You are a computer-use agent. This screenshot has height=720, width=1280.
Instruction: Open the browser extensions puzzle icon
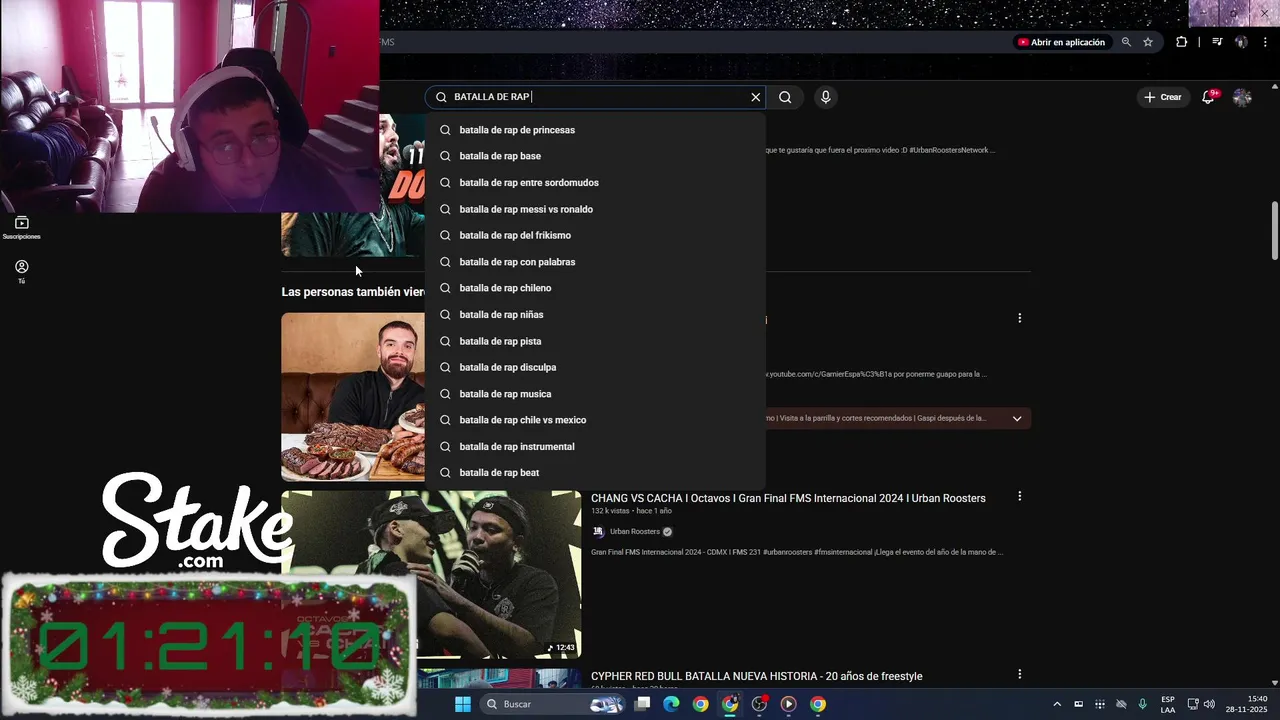pos(1182,42)
